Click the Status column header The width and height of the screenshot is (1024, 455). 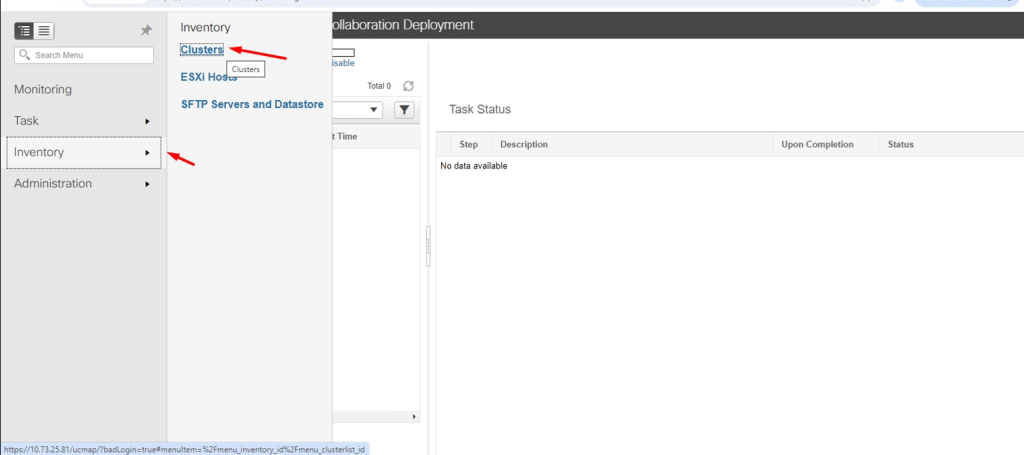click(901, 145)
